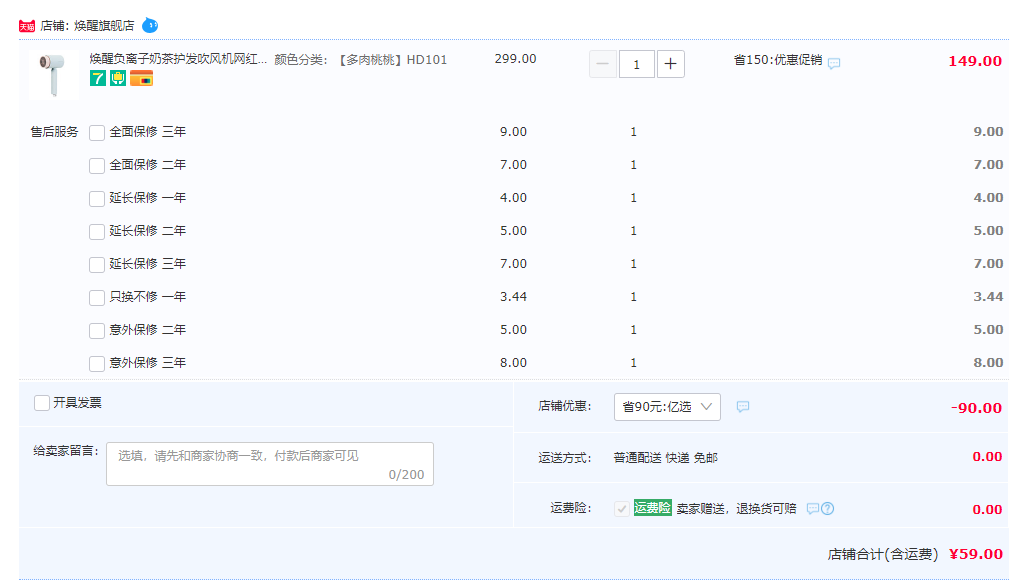This screenshot has width=1020, height=582.
Task: Increase quantity with the plus button
Action: point(671,64)
